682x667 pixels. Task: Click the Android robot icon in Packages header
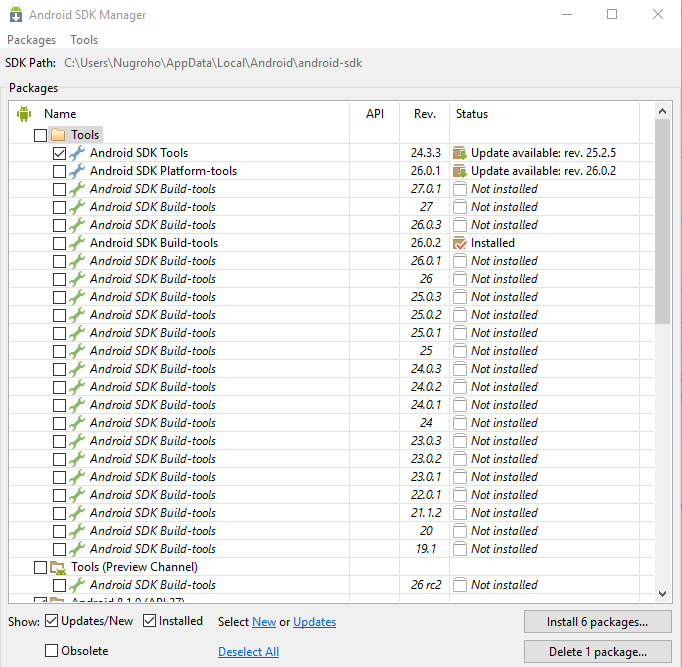coord(24,114)
